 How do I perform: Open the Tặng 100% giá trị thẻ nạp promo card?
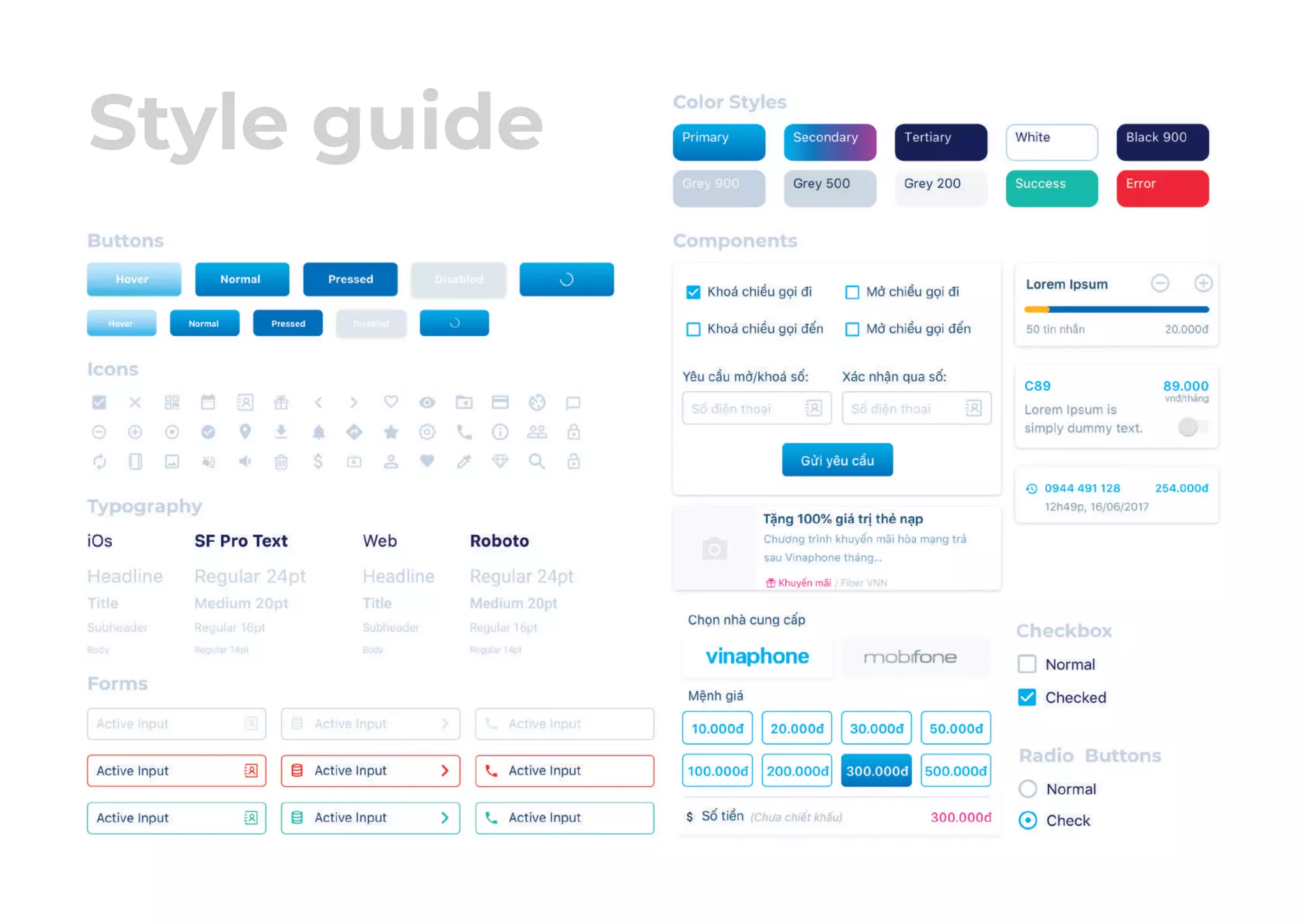point(837,549)
